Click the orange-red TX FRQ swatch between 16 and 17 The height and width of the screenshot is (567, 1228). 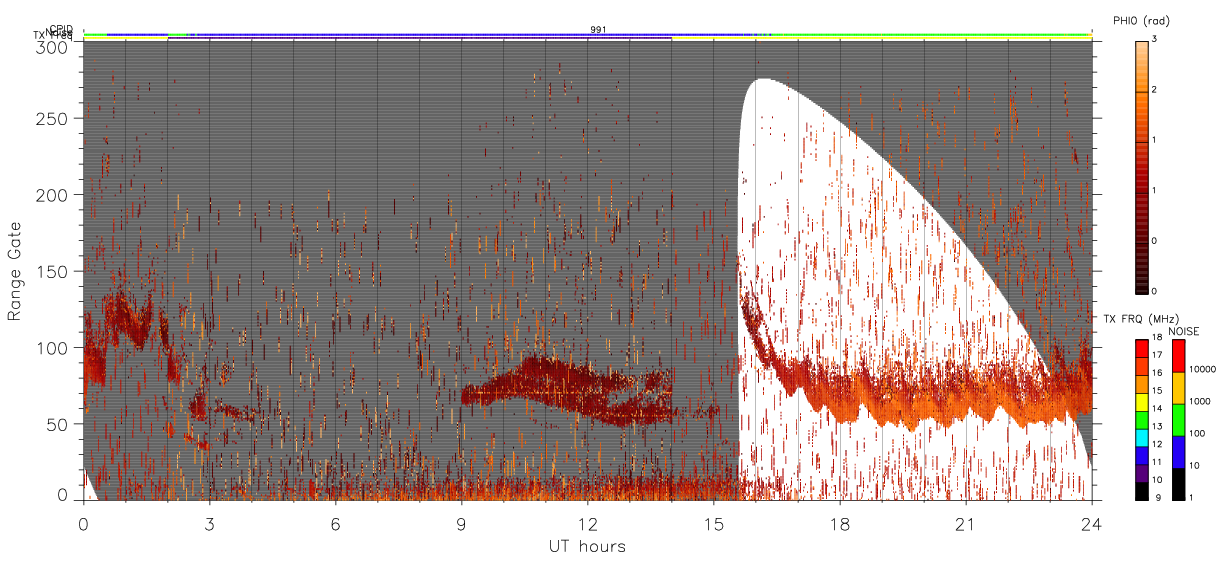click(x=1142, y=366)
